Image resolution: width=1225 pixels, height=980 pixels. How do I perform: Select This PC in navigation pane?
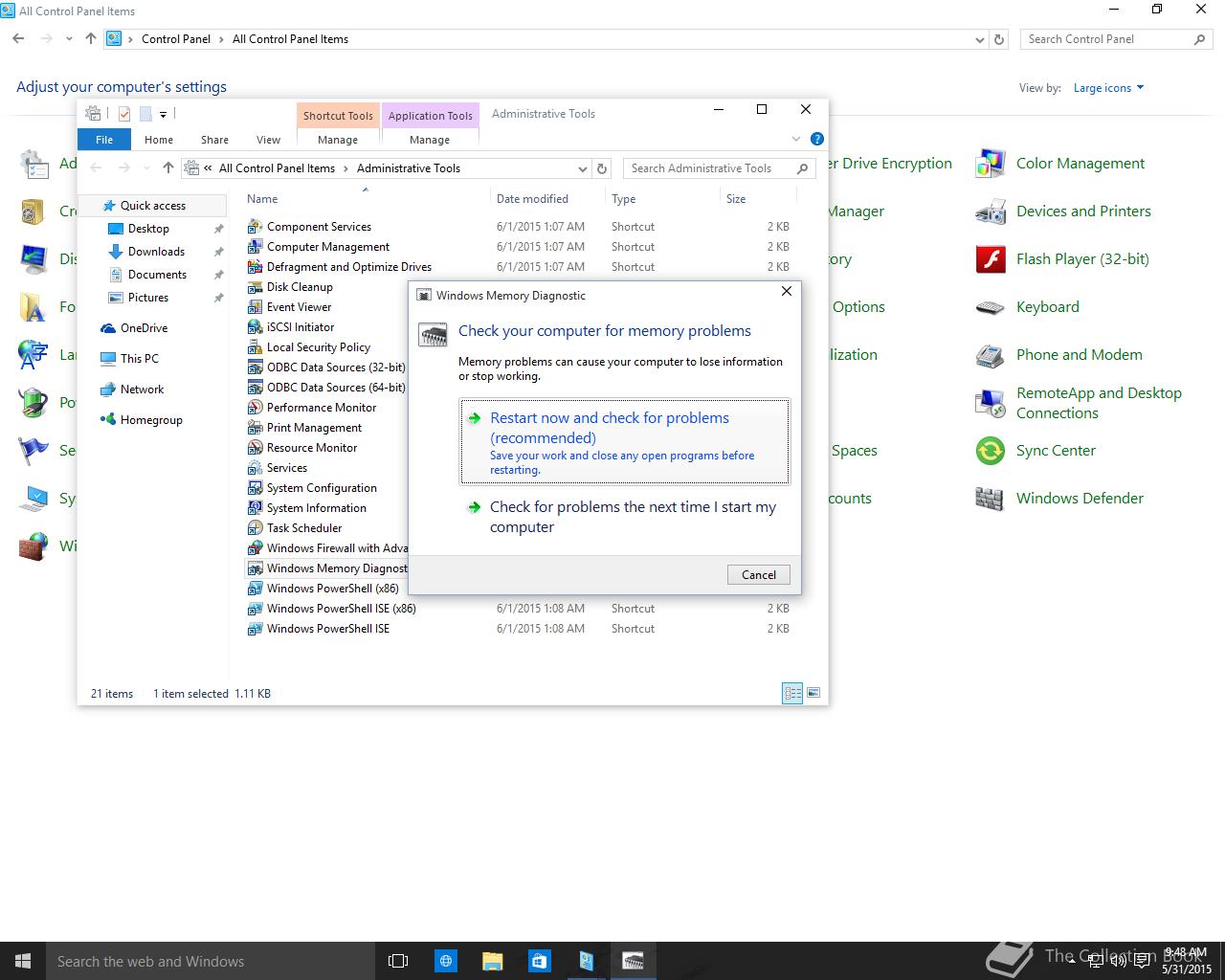(140, 359)
